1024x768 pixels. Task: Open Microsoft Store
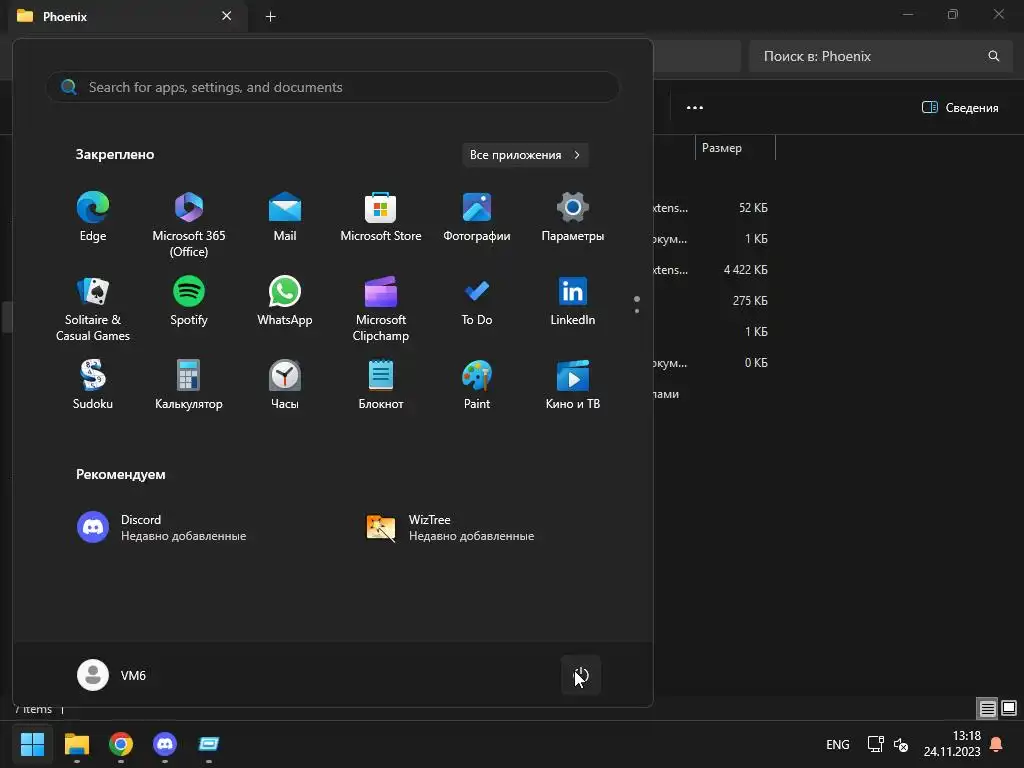[x=381, y=217]
